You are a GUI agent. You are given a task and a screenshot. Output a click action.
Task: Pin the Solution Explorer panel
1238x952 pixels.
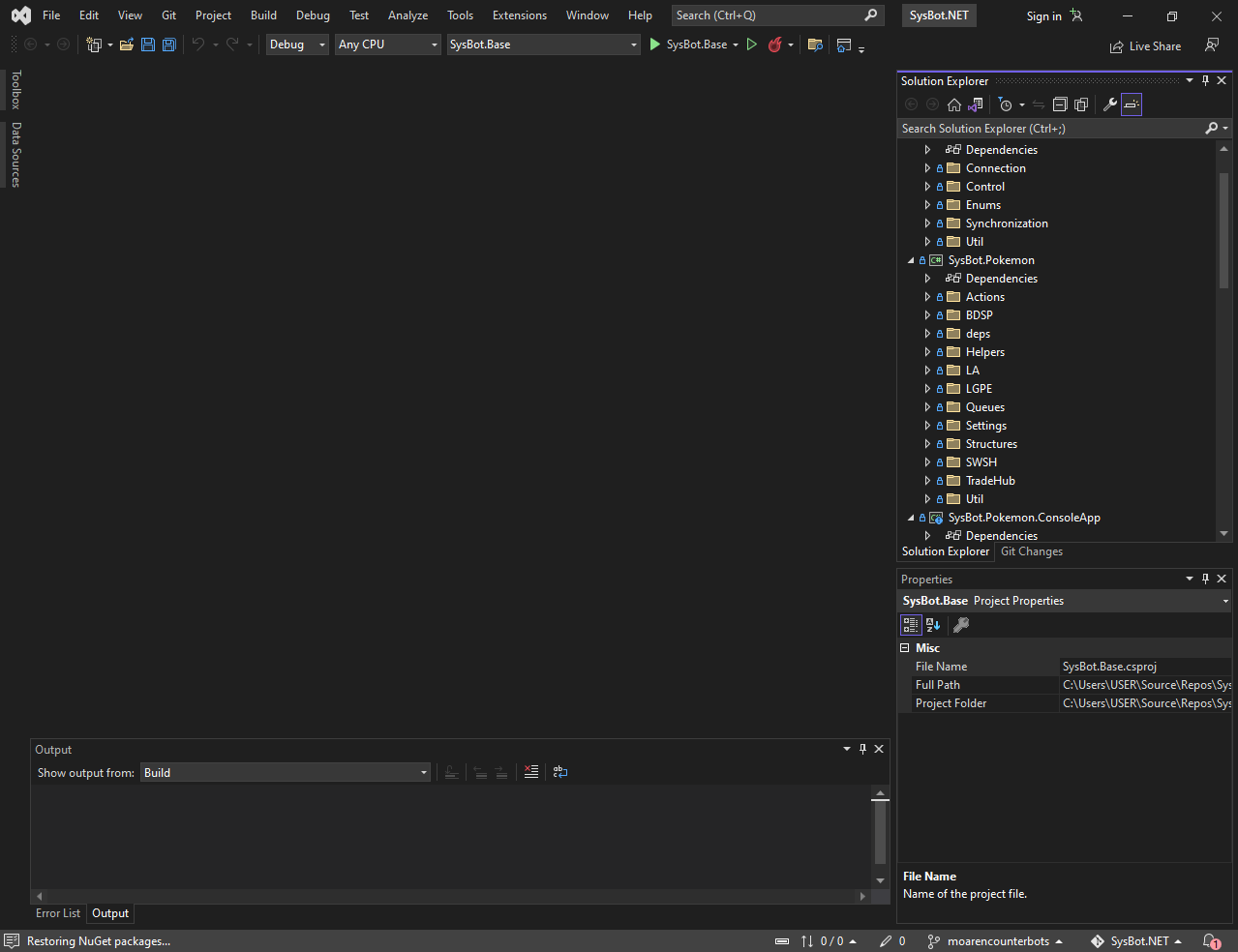1205,81
